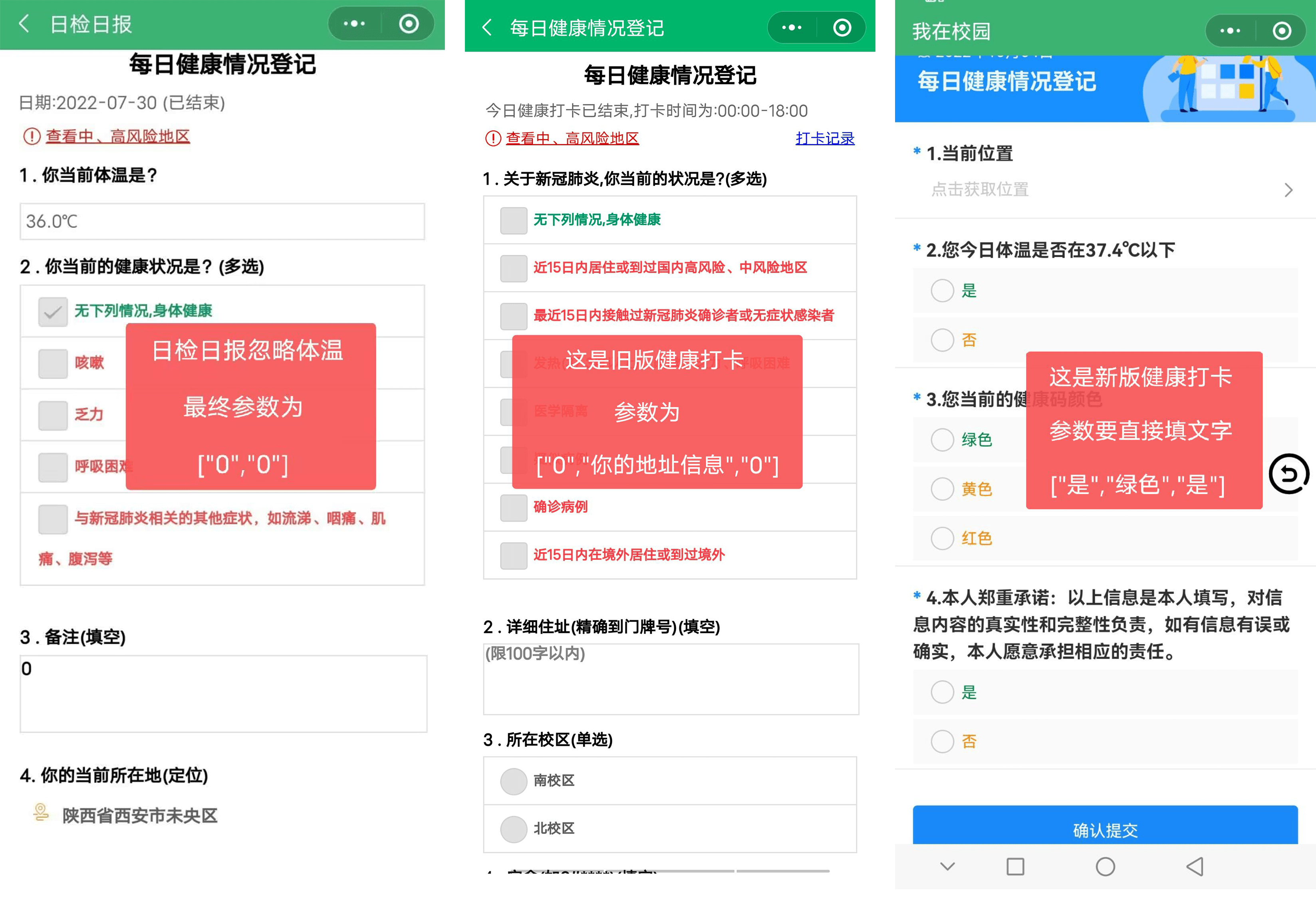Check 近15日内在境外居住或到过境外 option

(x=513, y=555)
